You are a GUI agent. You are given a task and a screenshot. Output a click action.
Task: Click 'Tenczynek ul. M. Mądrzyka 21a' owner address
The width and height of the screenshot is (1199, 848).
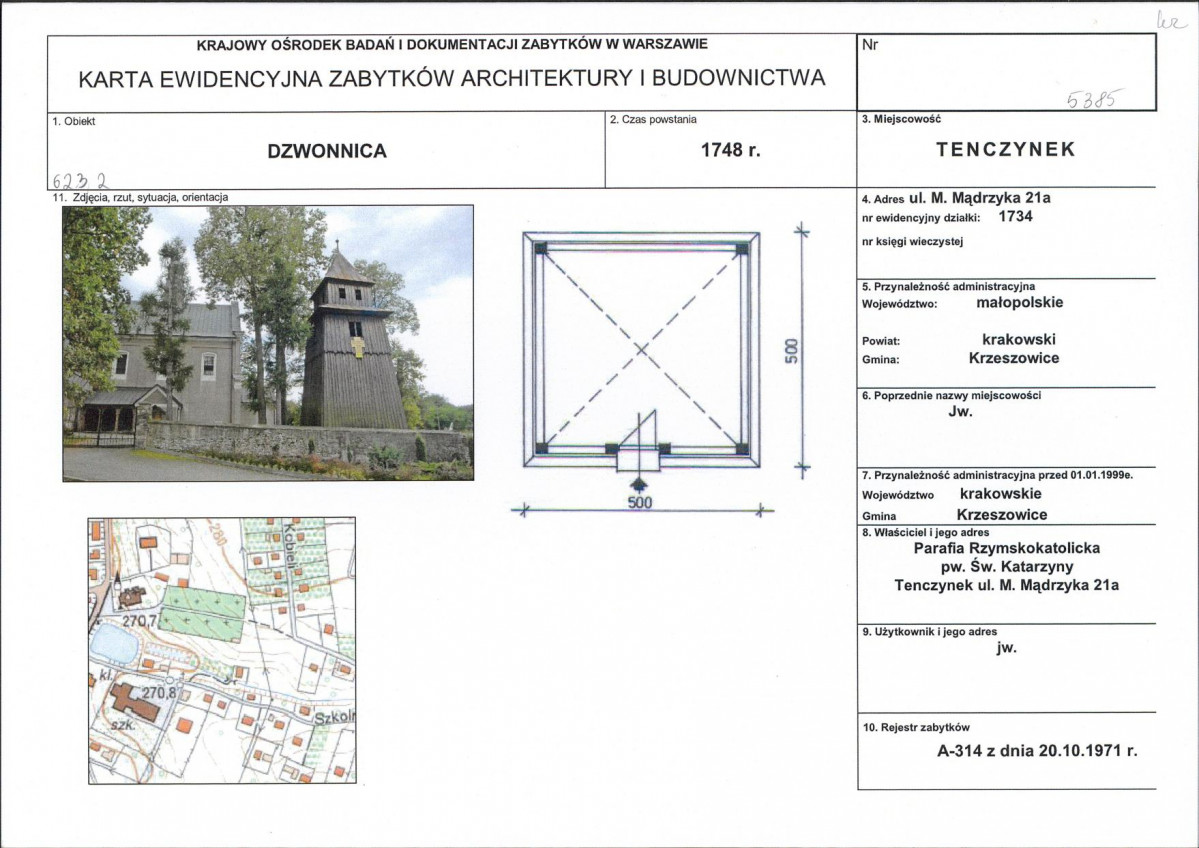tap(1007, 586)
